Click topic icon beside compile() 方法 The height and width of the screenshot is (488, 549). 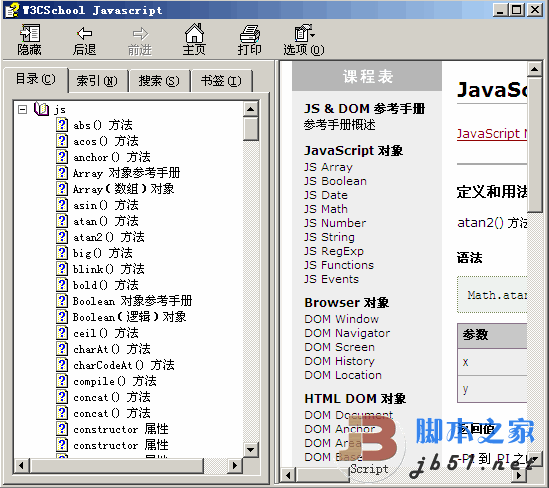tap(62, 381)
